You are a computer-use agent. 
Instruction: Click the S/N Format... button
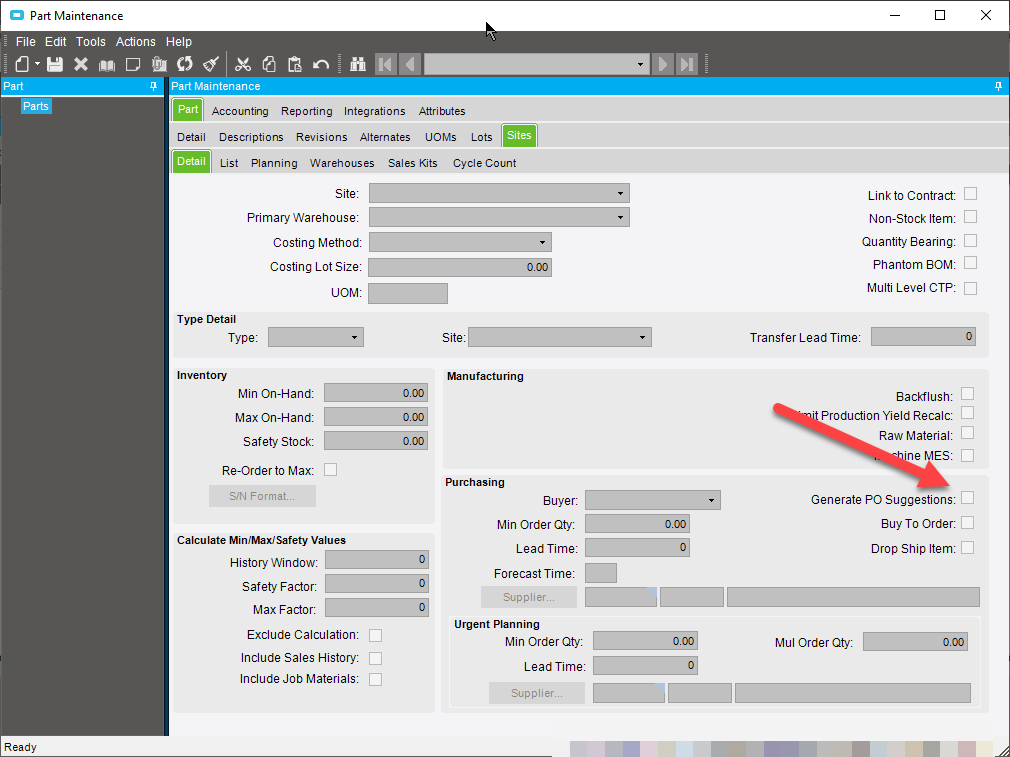pos(262,496)
